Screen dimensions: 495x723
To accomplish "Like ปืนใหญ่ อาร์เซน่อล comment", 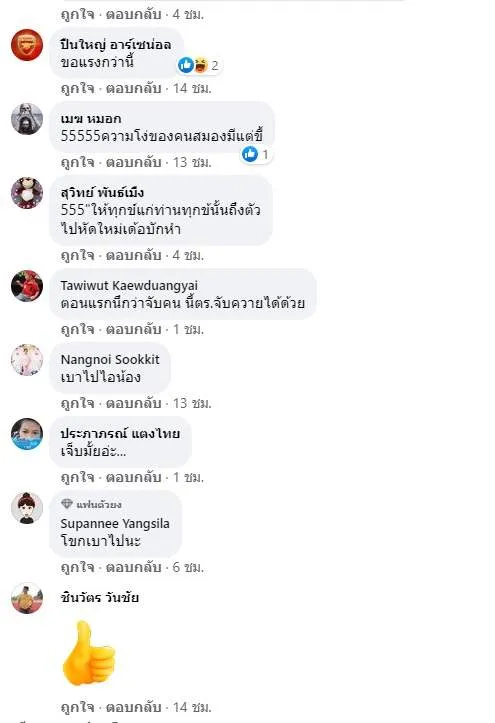I will (x=77, y=88).
